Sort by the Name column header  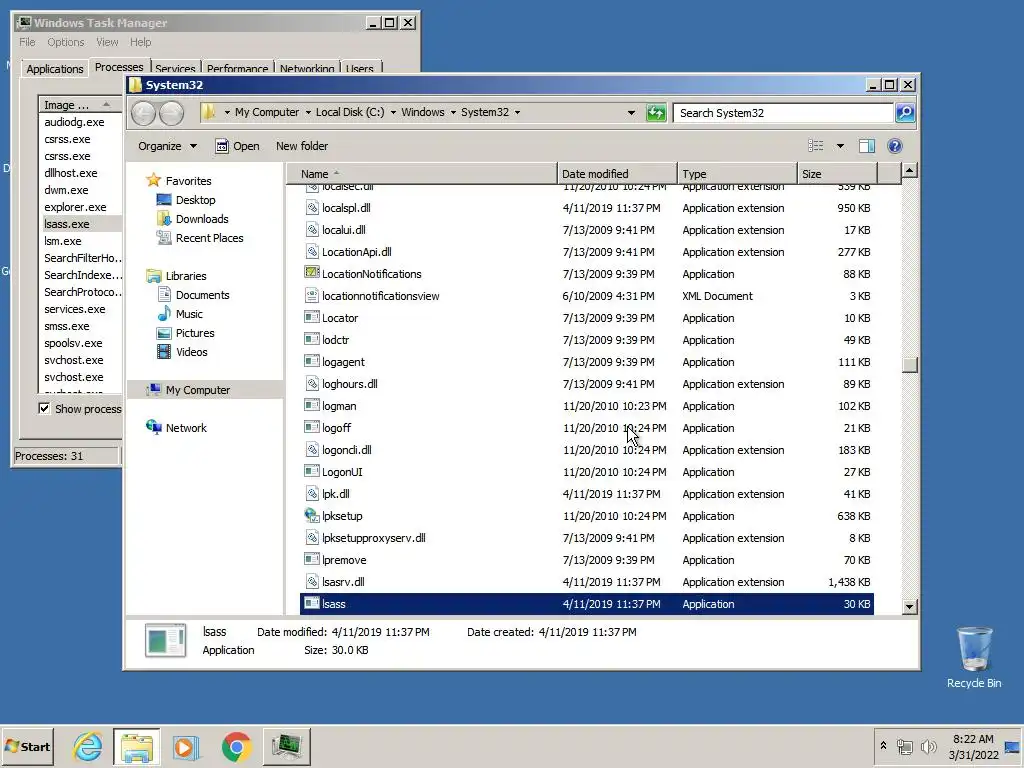(x=422, y=174)
